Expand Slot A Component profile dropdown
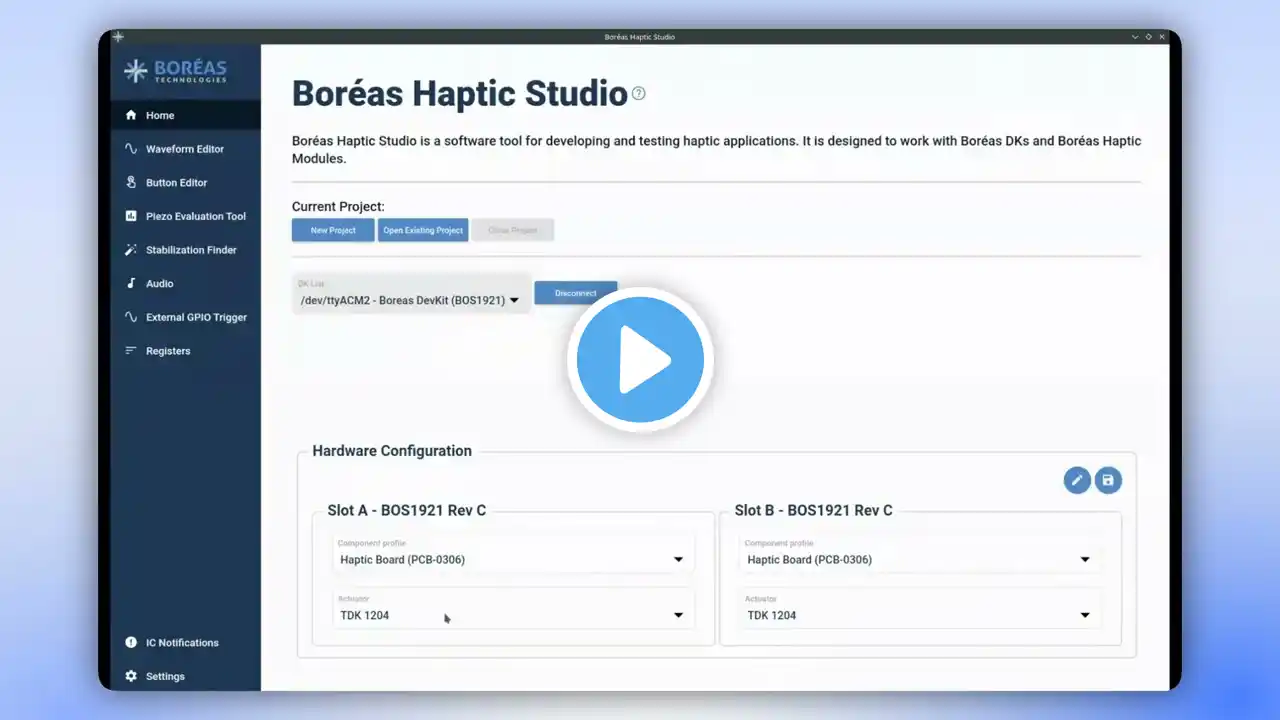 [514, 554]
